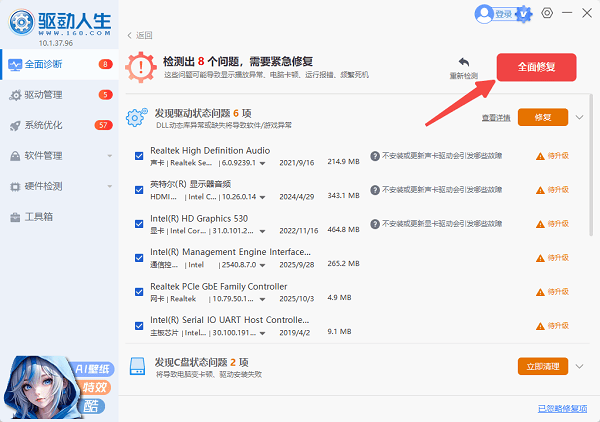
Task: Click the orange 修复 button
Action: [x=543, y=117]
